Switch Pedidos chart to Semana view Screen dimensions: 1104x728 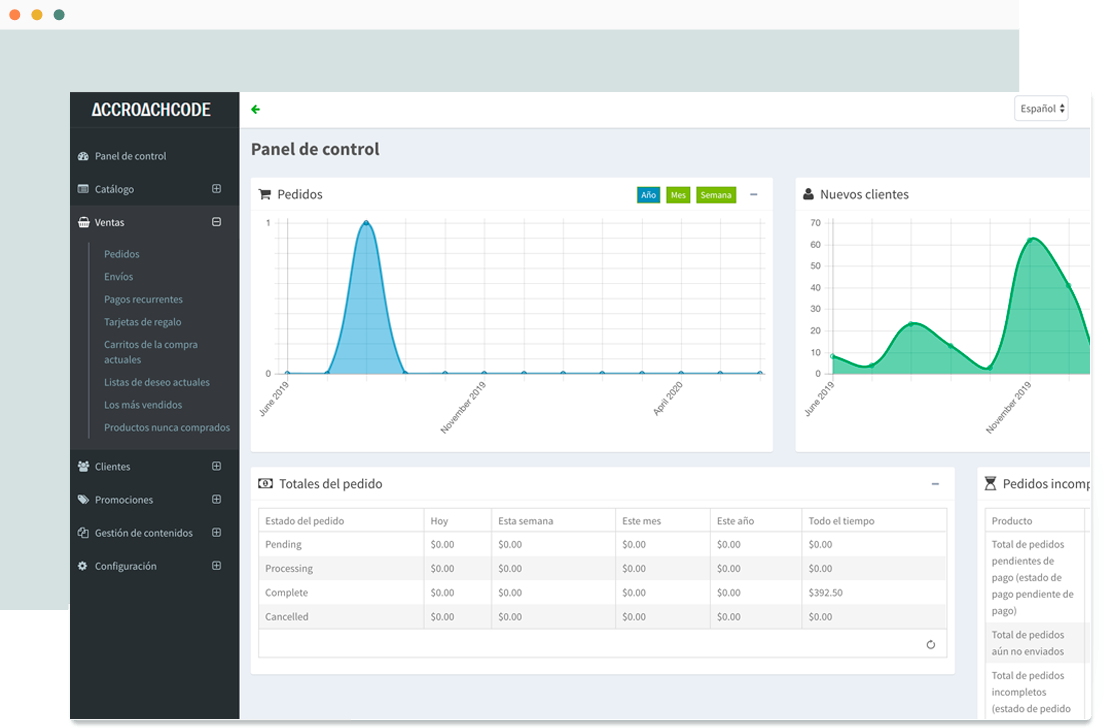click(716, 195)
